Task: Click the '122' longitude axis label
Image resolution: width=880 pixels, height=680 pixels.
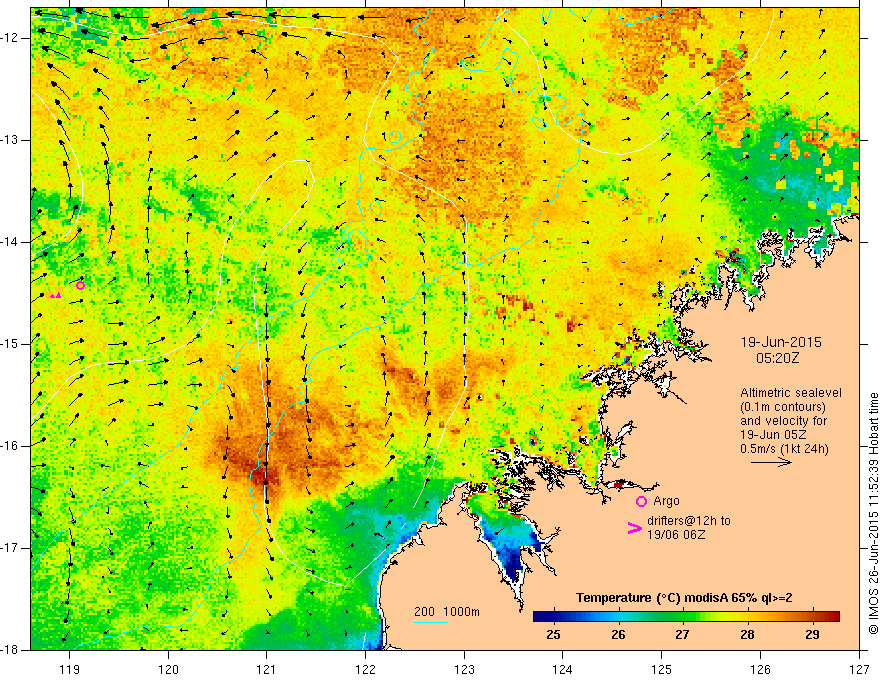Action: click(365, 669)
